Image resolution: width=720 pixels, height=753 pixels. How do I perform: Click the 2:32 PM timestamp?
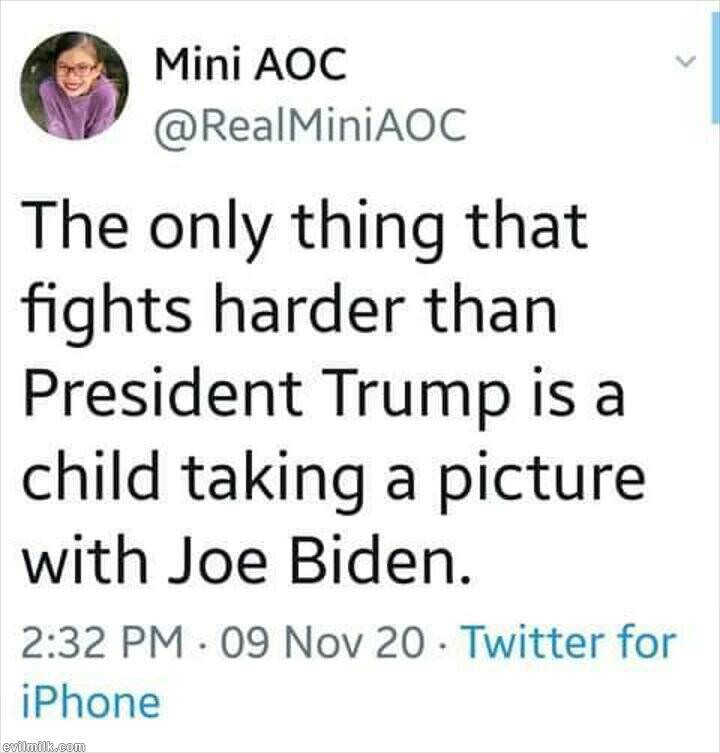(102, 642)
